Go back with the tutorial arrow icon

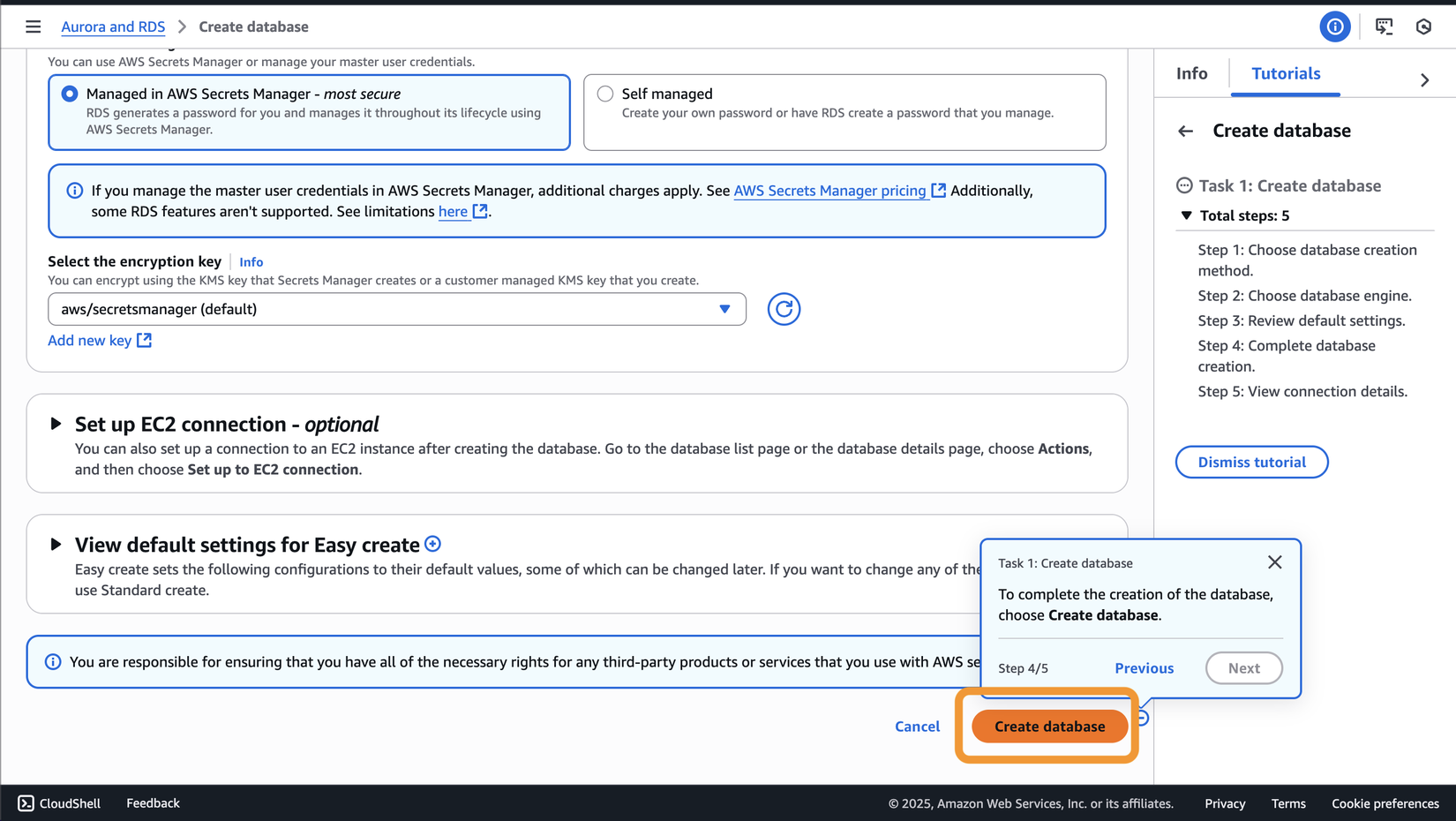click(x=1185, y=132)
